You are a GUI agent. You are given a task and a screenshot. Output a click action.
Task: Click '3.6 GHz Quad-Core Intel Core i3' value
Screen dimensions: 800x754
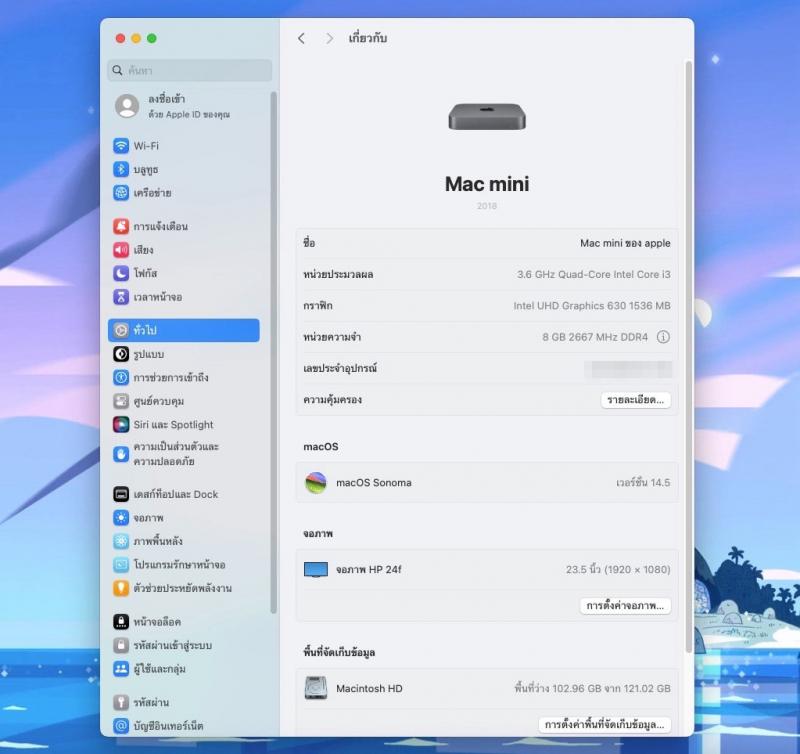[x=594, y=274]
